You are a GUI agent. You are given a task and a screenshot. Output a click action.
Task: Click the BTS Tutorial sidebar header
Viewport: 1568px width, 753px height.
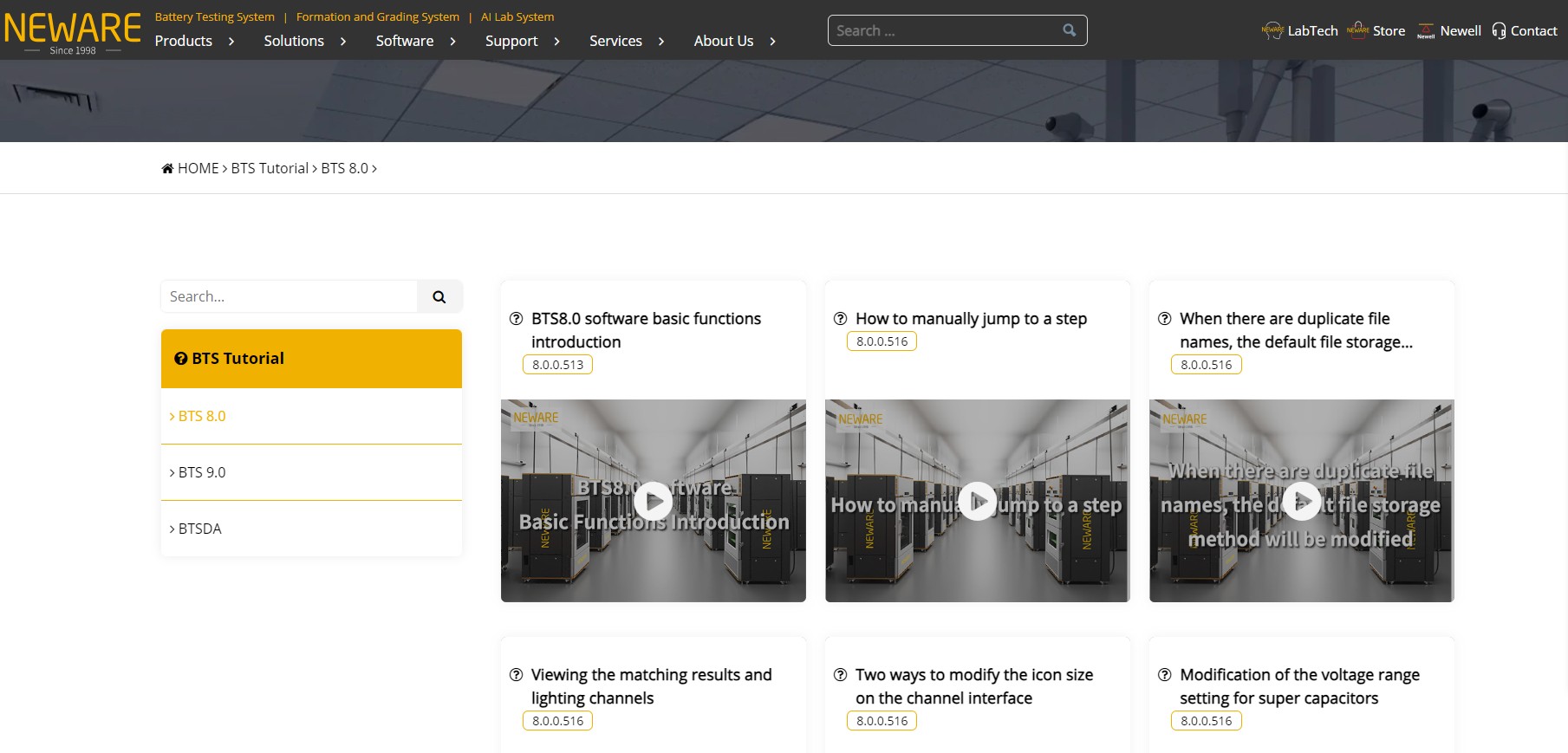tap(311, 359)
